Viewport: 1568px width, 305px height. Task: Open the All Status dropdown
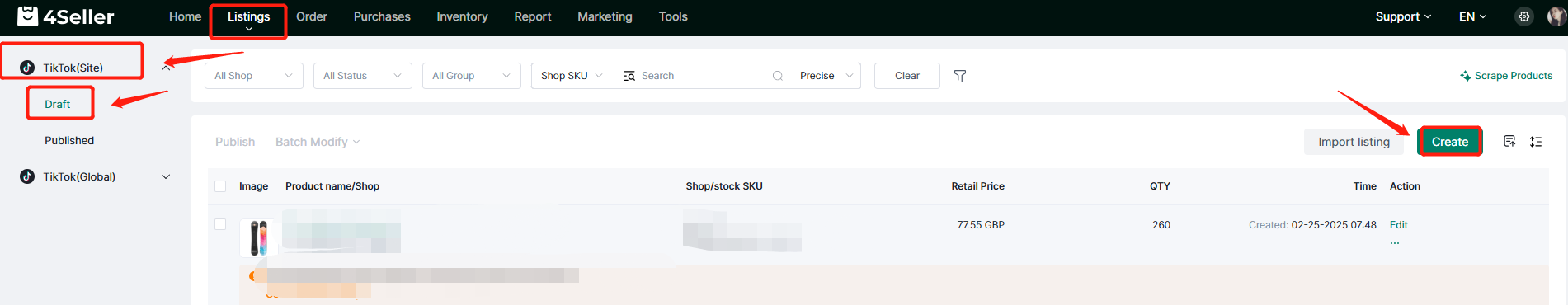[x=363, y=76]
